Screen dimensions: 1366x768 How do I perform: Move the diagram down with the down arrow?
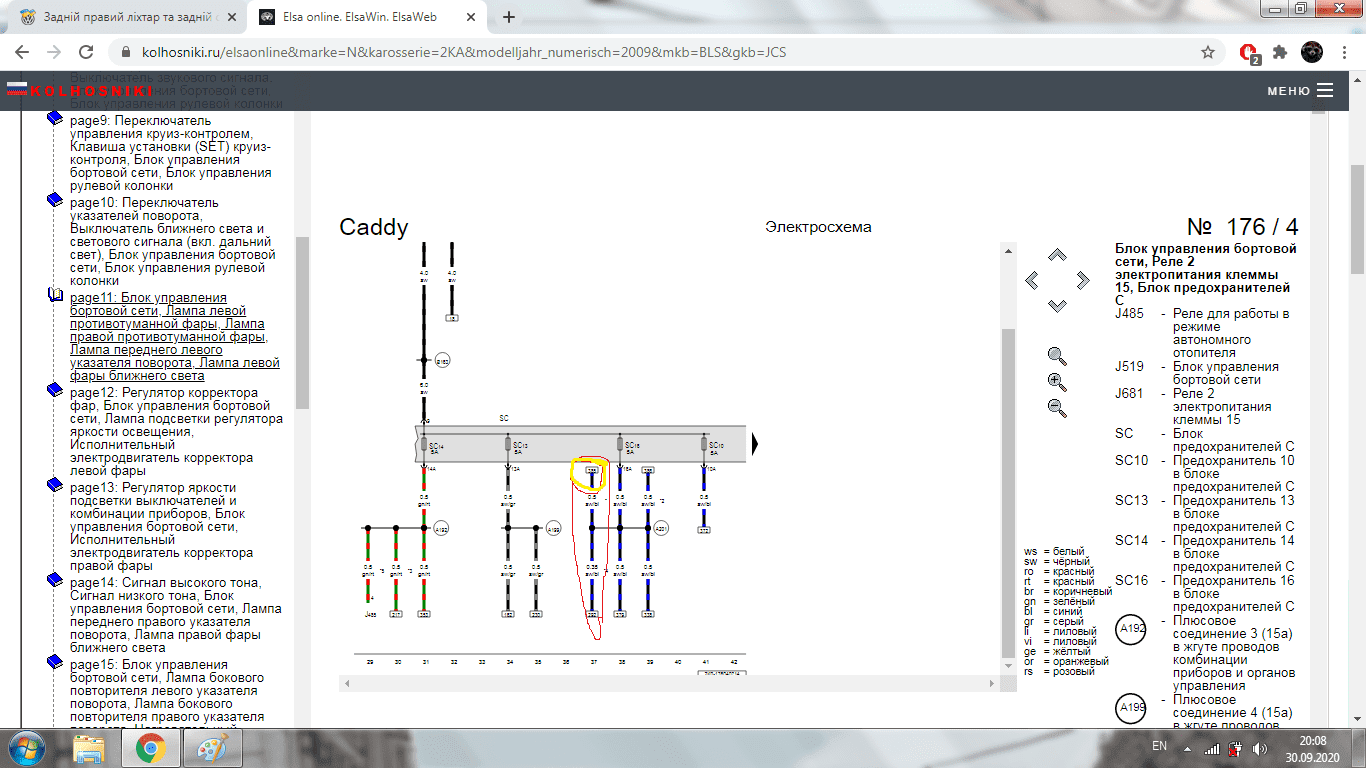pyautogui.click(x=1057, y=305)
